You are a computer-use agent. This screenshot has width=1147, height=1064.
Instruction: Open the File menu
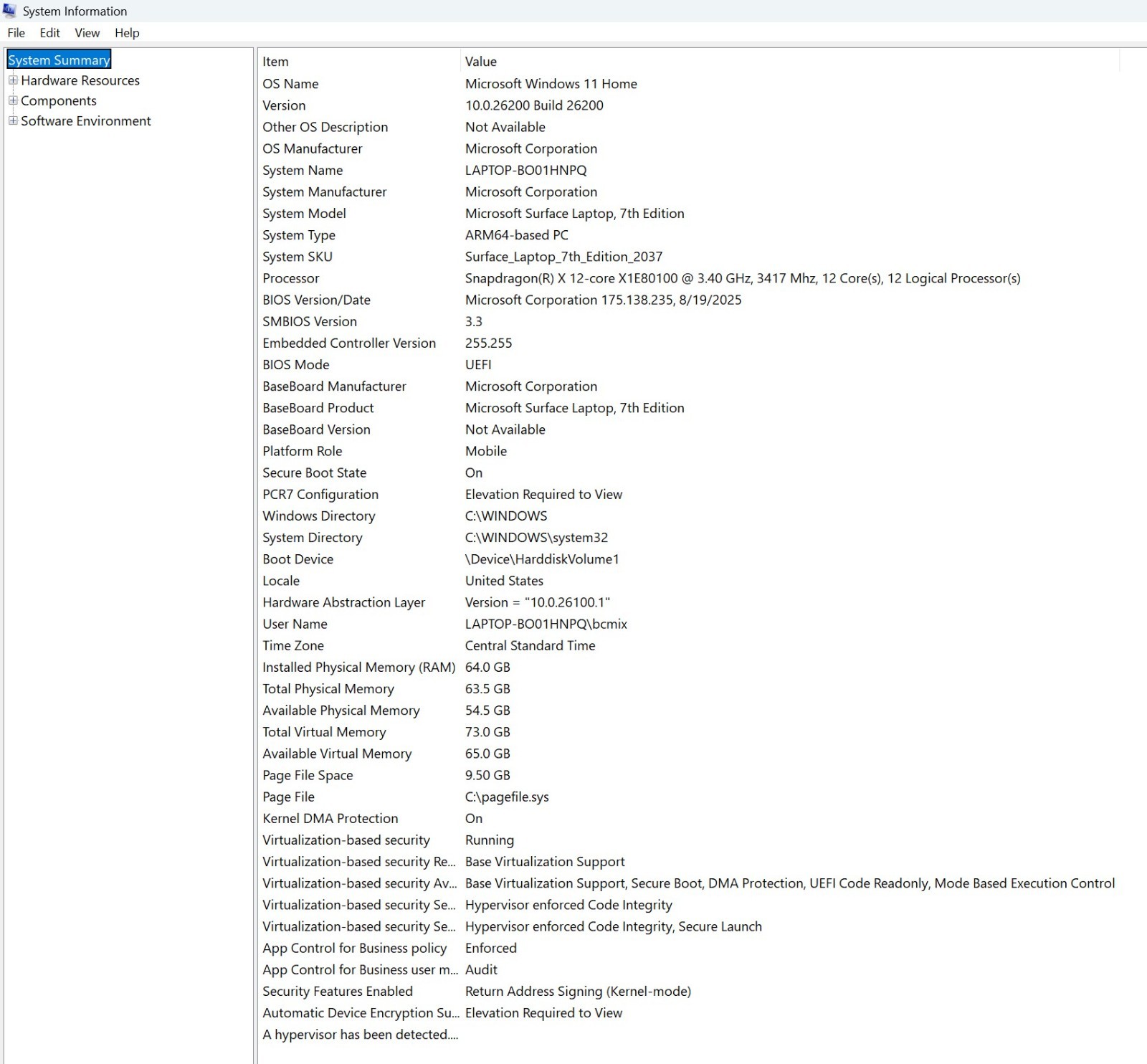click(x=16, y=33)
